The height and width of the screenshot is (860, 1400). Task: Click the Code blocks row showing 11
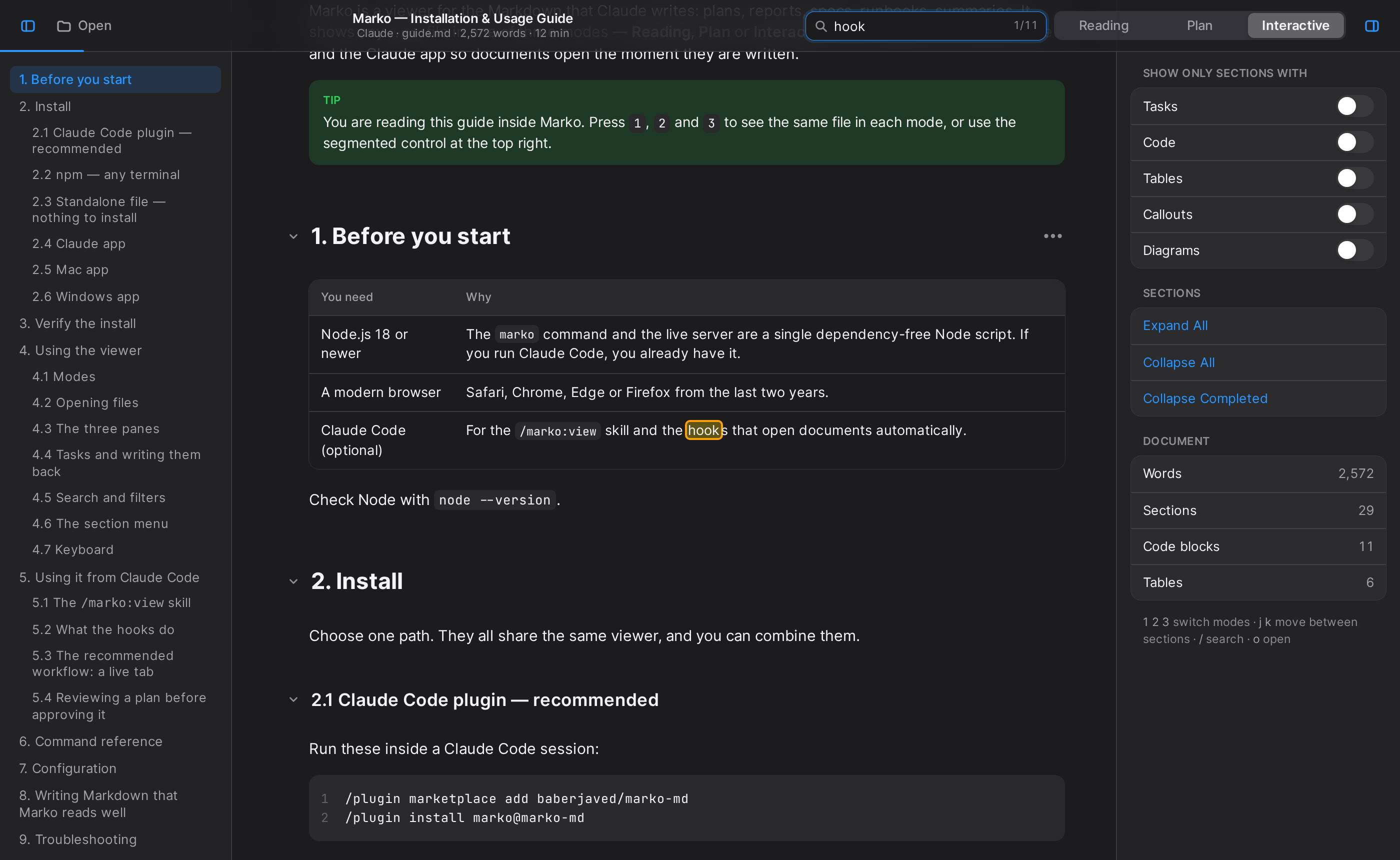tap(1258, 546)
